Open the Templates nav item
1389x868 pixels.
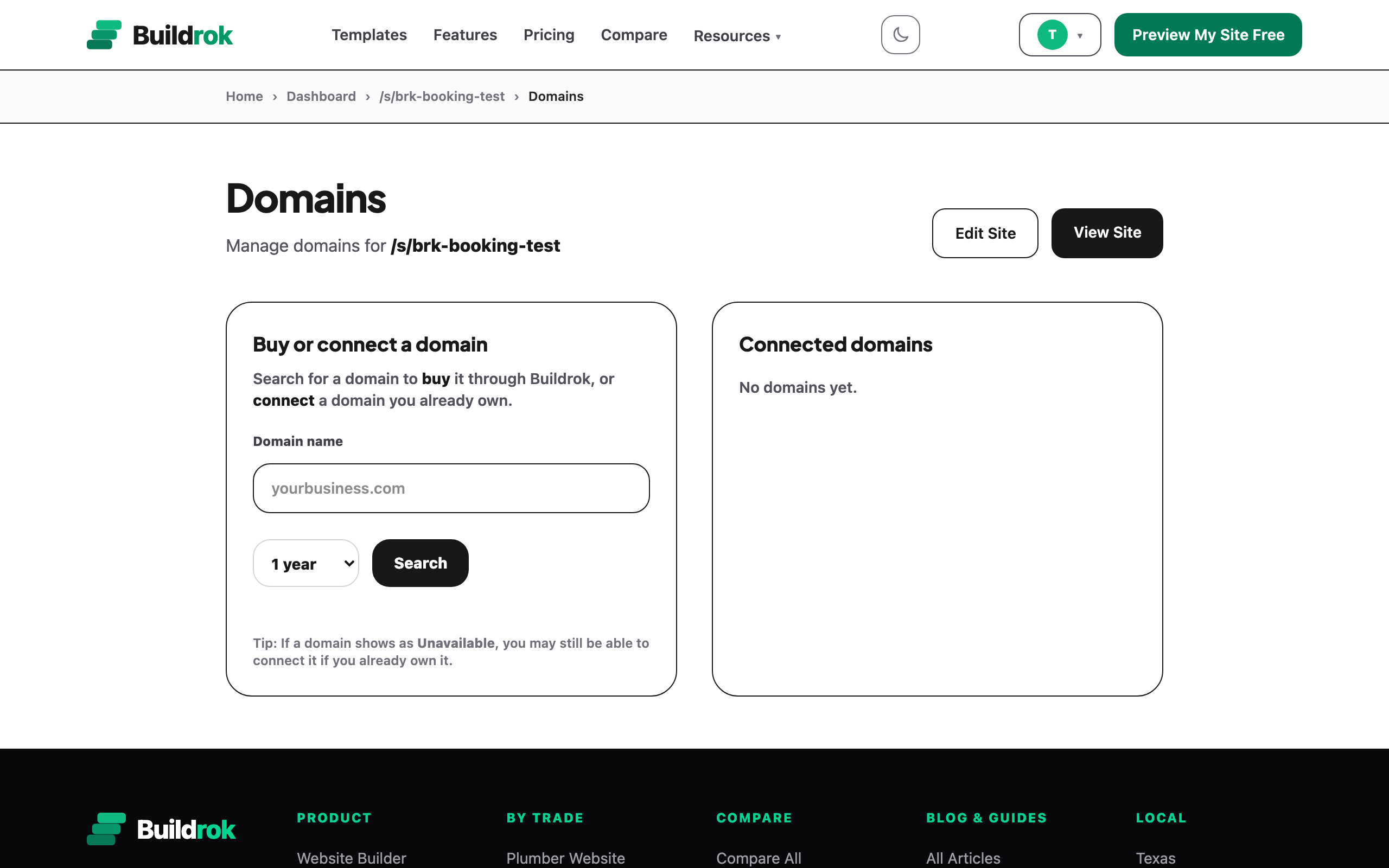point(369,35)
